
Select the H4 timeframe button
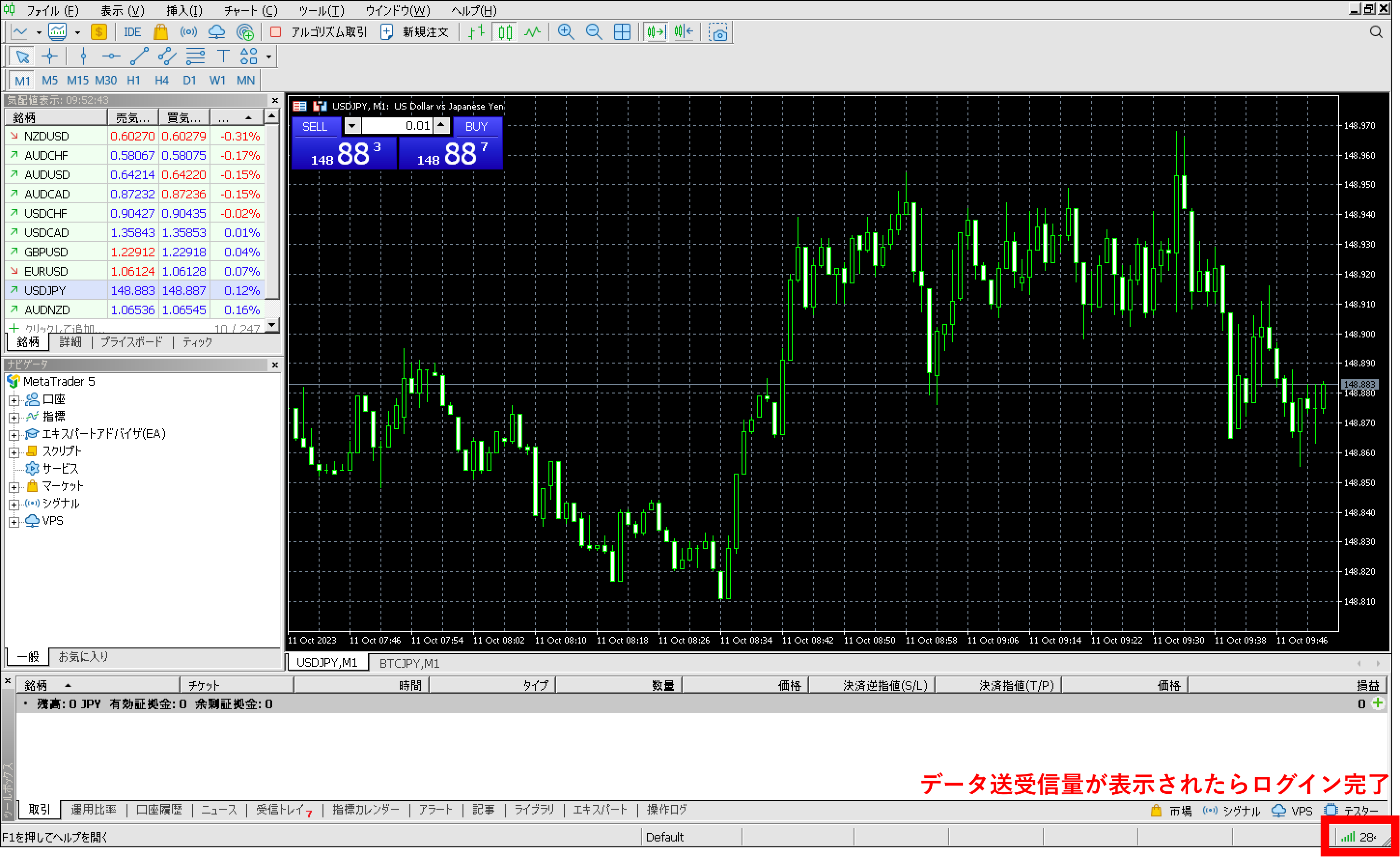point(161,80)
